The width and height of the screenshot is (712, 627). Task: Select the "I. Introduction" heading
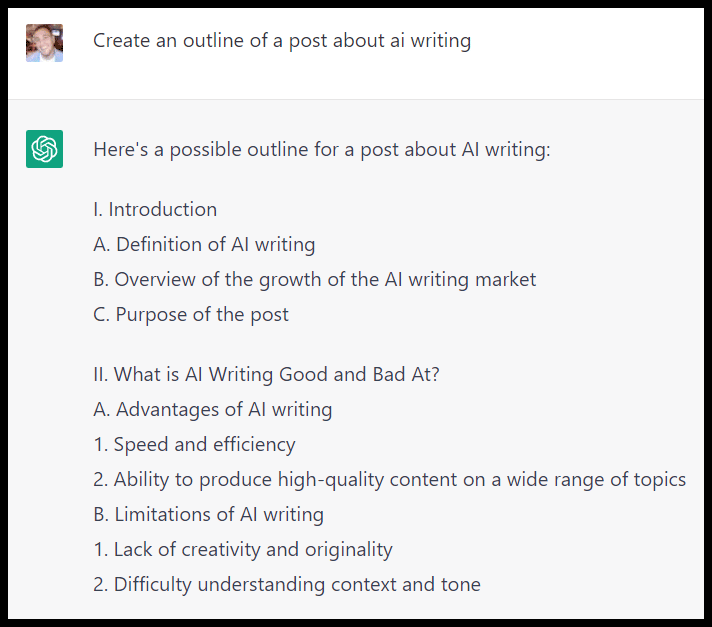click(155, 209)
